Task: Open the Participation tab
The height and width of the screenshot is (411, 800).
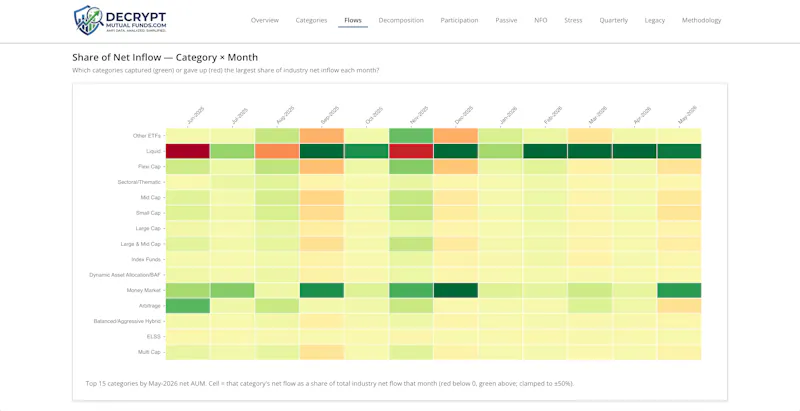Action: point(459,20)
